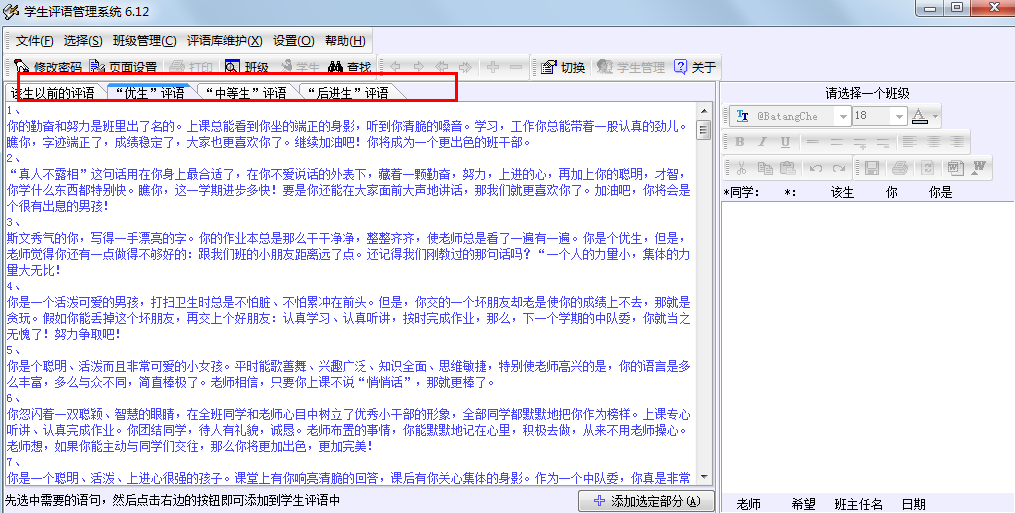Click the 班级 class toolbar button
This screenshot has width=1015, height=513.
click(x=247, y=67)
